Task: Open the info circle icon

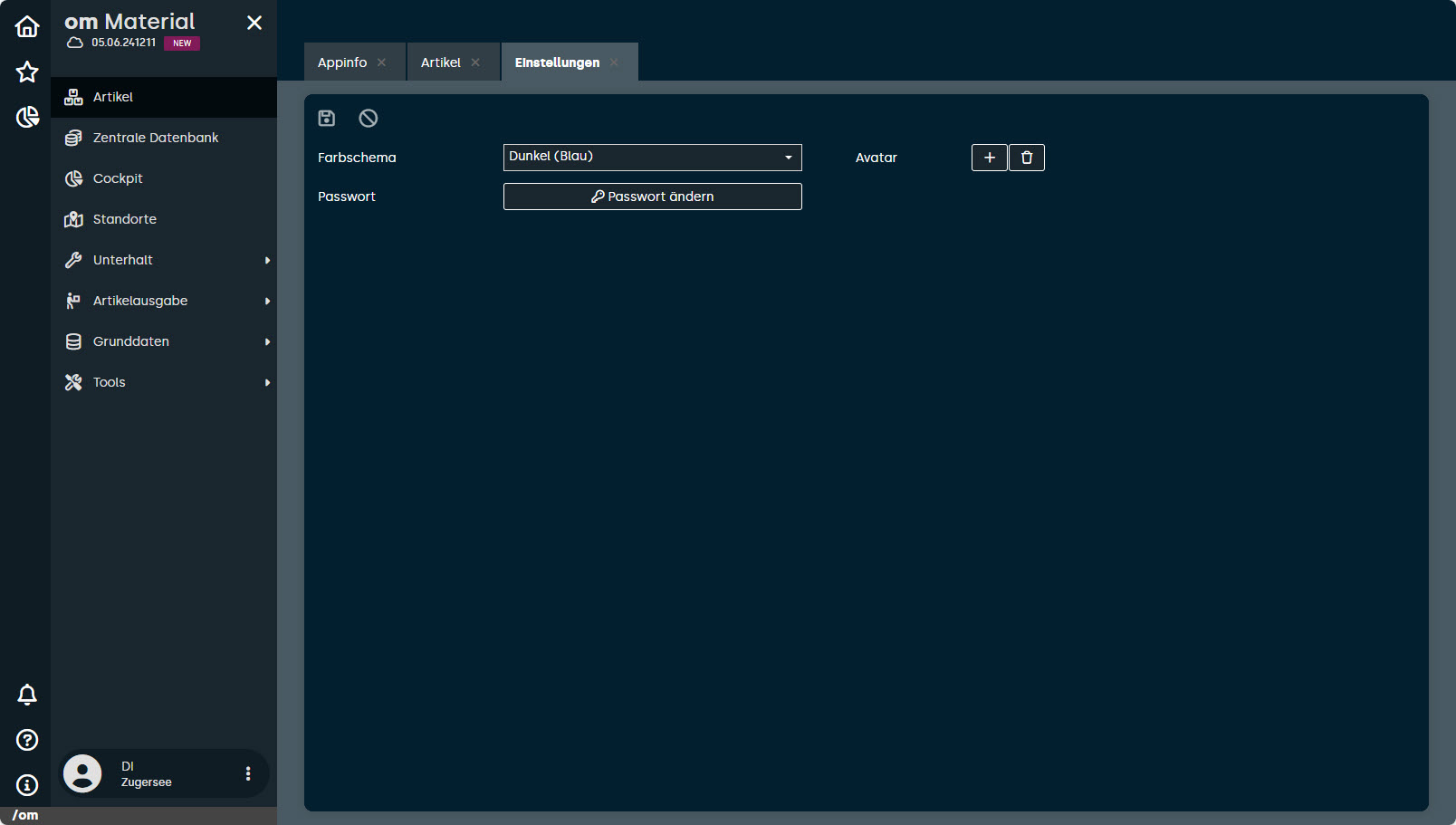Action: (27, 785)
